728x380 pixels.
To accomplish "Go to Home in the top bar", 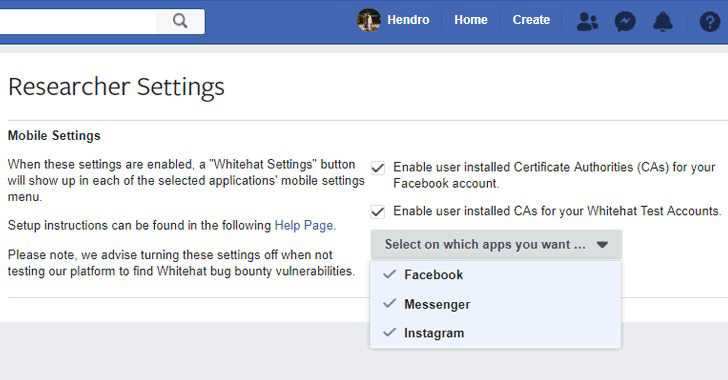I will tap(471, 20).
